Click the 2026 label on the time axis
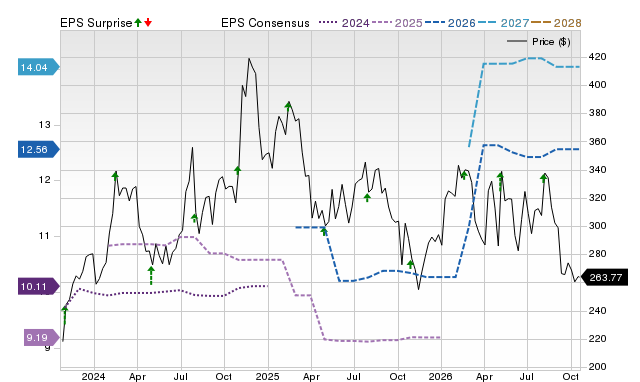This screenshot has height=382, width=640. (440, 376)
